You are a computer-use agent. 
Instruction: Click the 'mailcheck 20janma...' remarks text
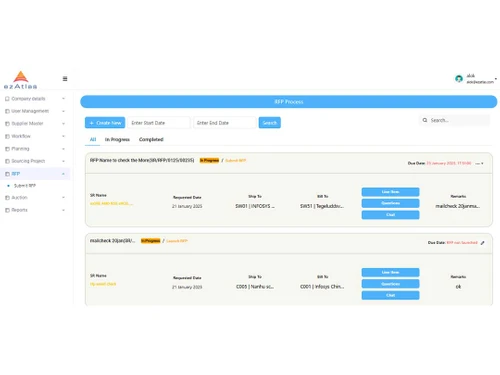pyautogui.click(x=458, y=206)
